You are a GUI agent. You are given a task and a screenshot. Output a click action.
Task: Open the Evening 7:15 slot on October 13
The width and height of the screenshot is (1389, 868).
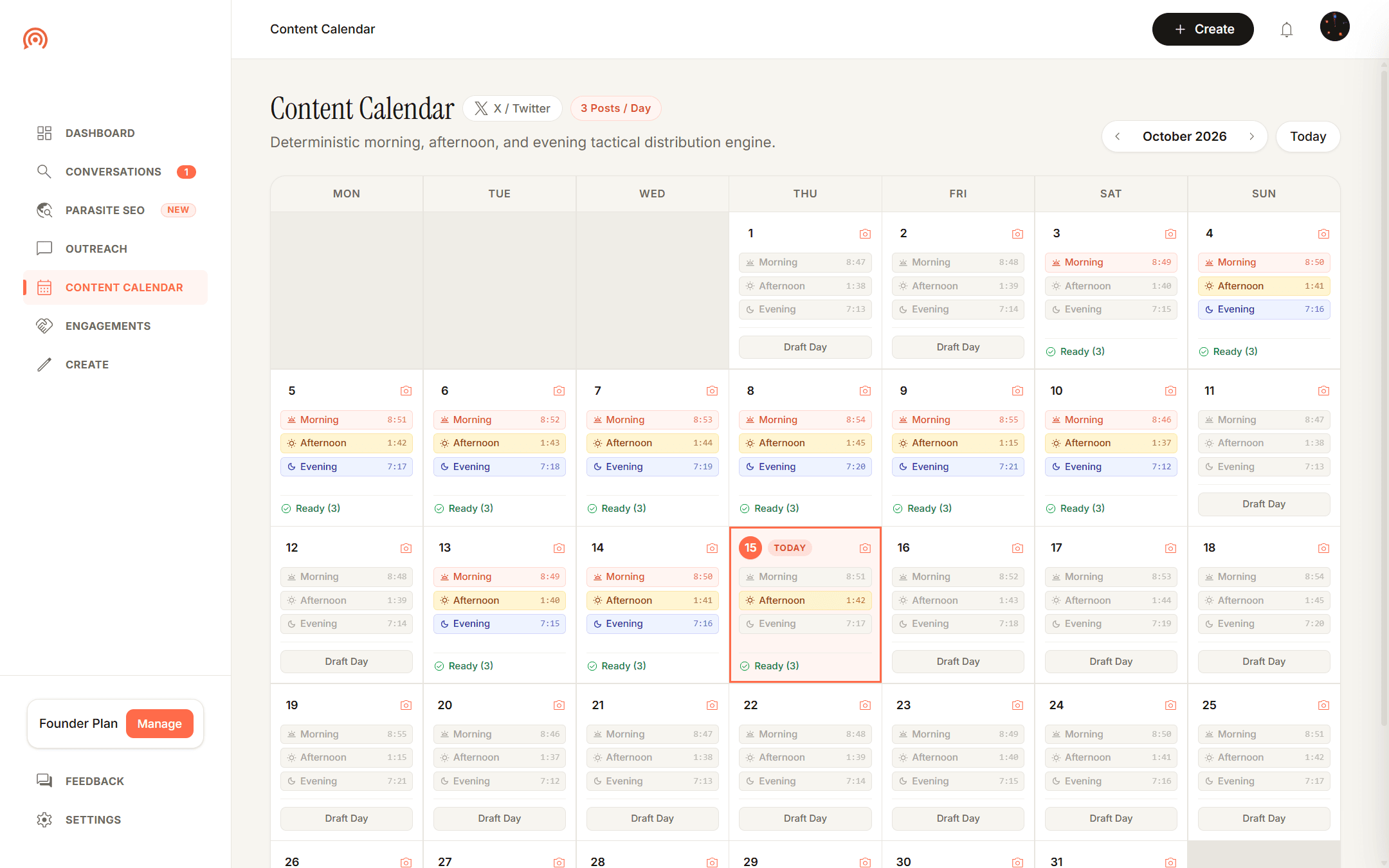tap(500, 624)
